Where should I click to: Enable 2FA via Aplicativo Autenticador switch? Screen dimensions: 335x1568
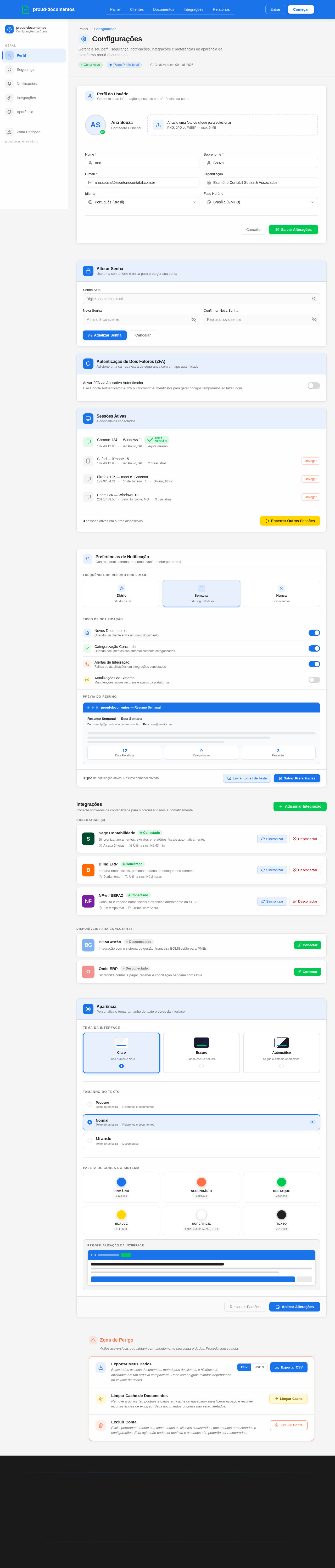click(314, 385)
